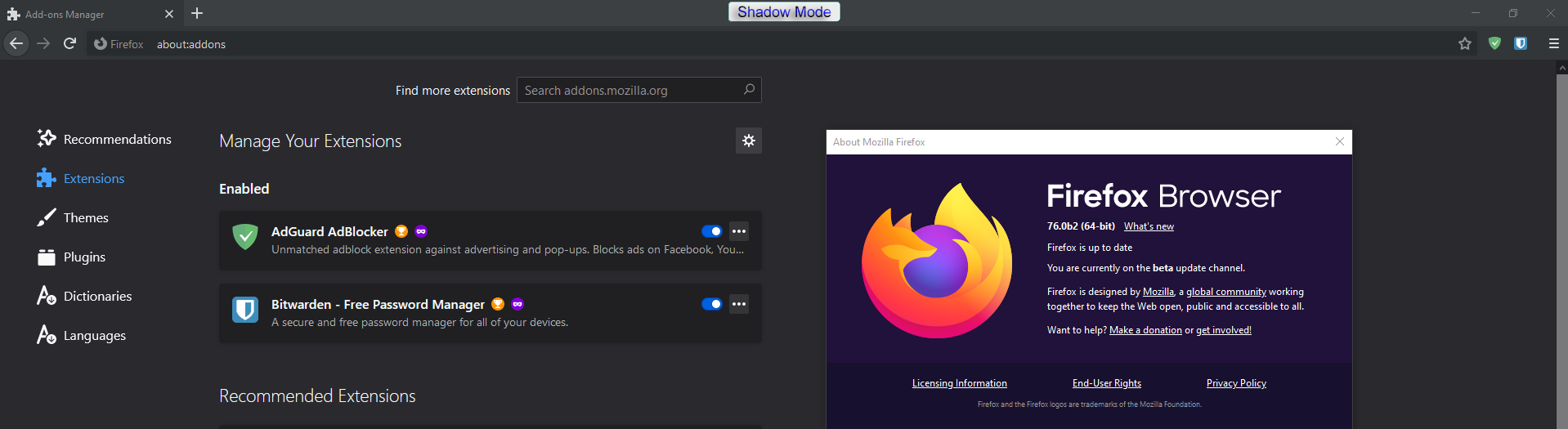Close the Add-ons Manager tab

pyautogui.click(x=169, y=14)
